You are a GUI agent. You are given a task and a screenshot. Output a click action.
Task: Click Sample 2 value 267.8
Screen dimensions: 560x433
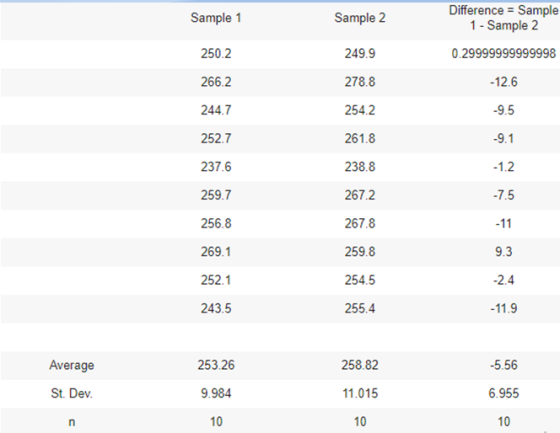(360, 223)
